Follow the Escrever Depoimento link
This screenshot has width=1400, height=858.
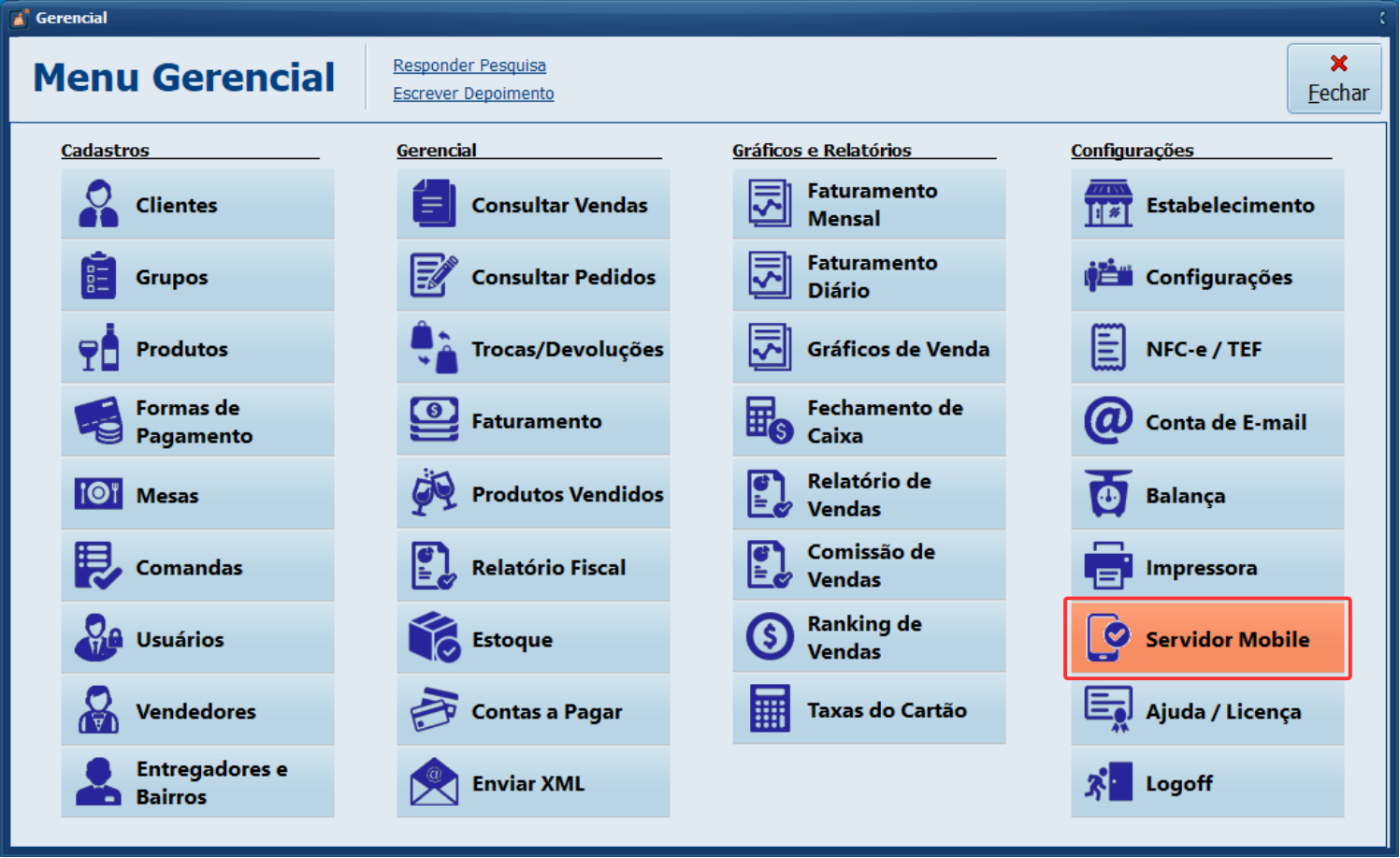[473, 94]
